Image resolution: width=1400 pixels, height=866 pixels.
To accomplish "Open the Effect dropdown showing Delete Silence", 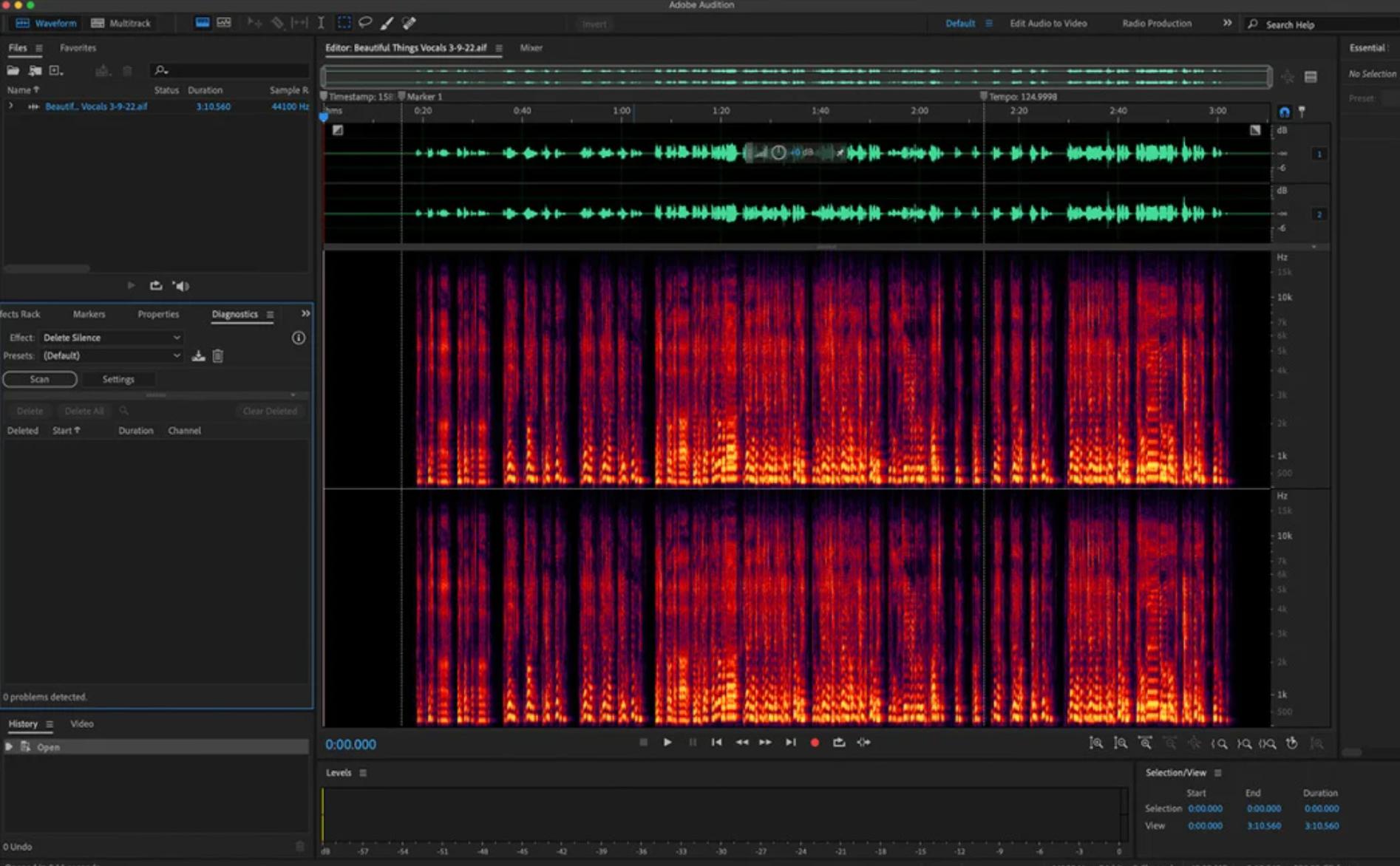I will 111,338.
